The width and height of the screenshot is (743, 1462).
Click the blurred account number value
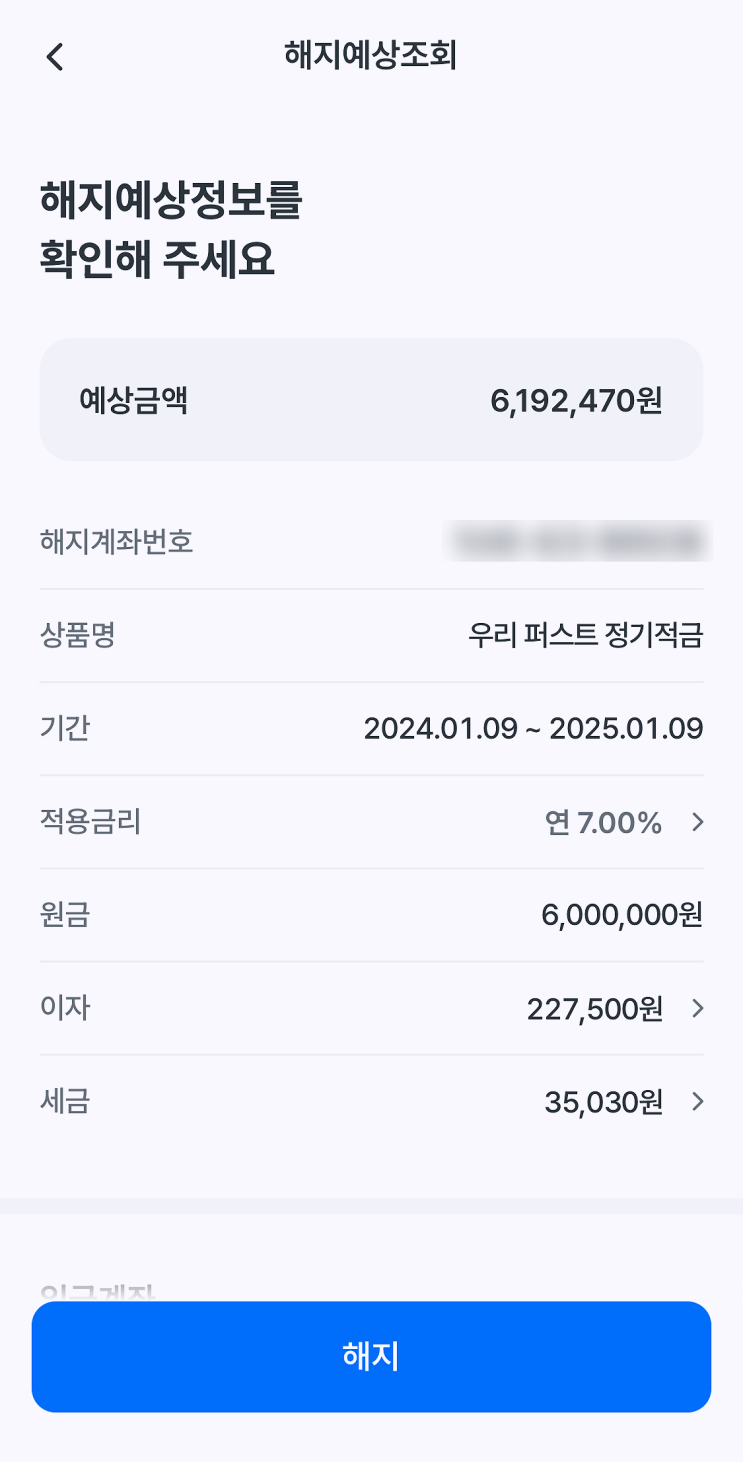pyautogui.click(x=577, y=542)
